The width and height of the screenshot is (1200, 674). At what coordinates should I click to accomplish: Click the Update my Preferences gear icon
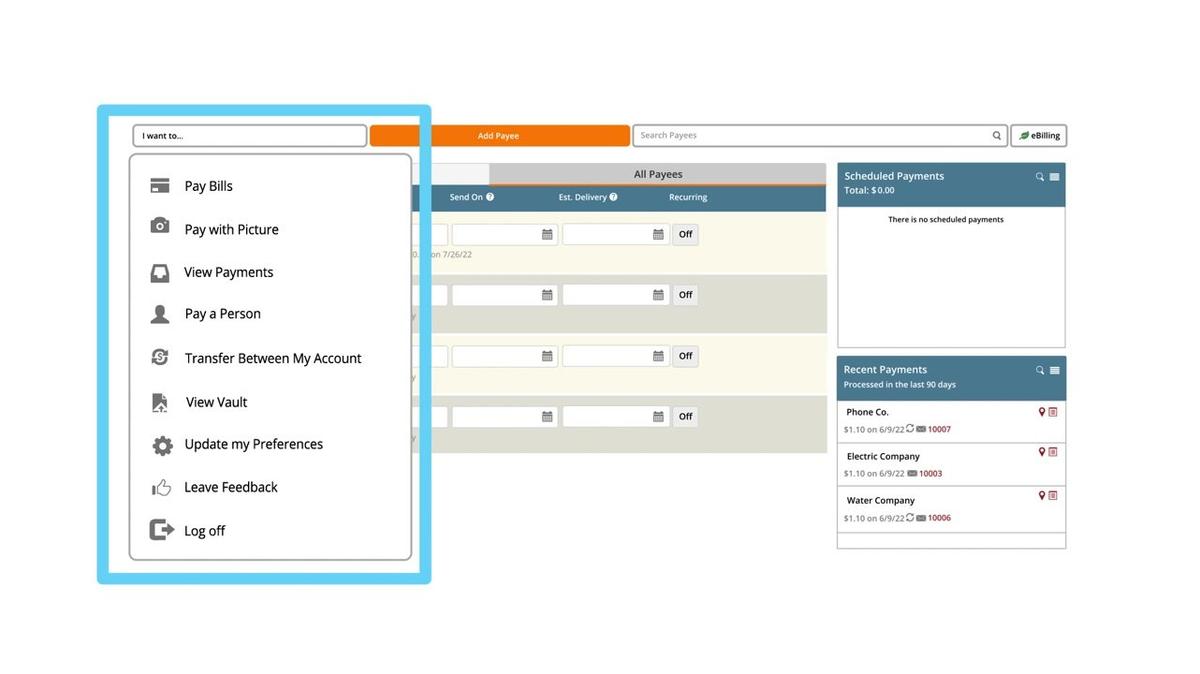click(162, 445)
